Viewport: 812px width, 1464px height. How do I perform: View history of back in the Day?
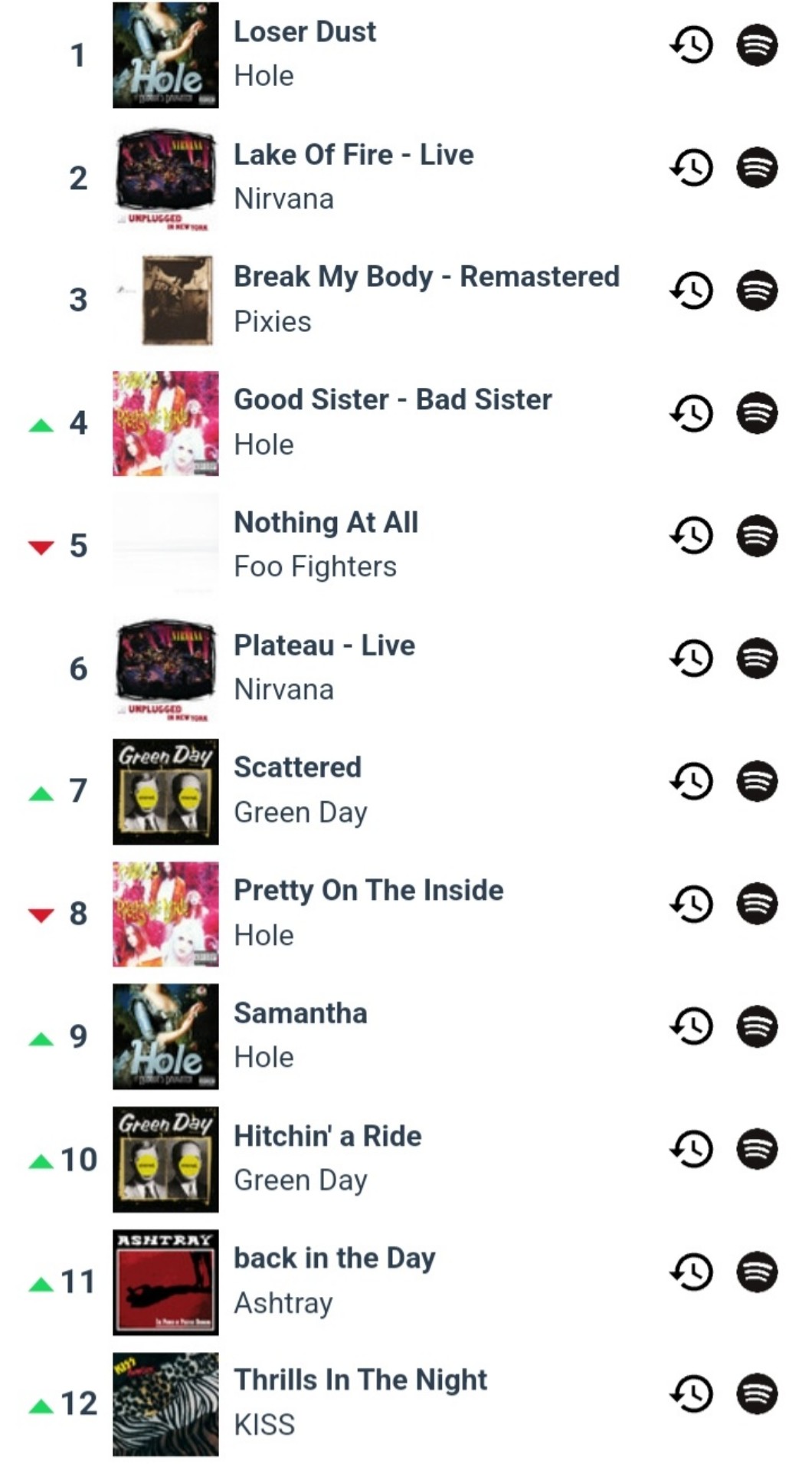click(691, 1272)
